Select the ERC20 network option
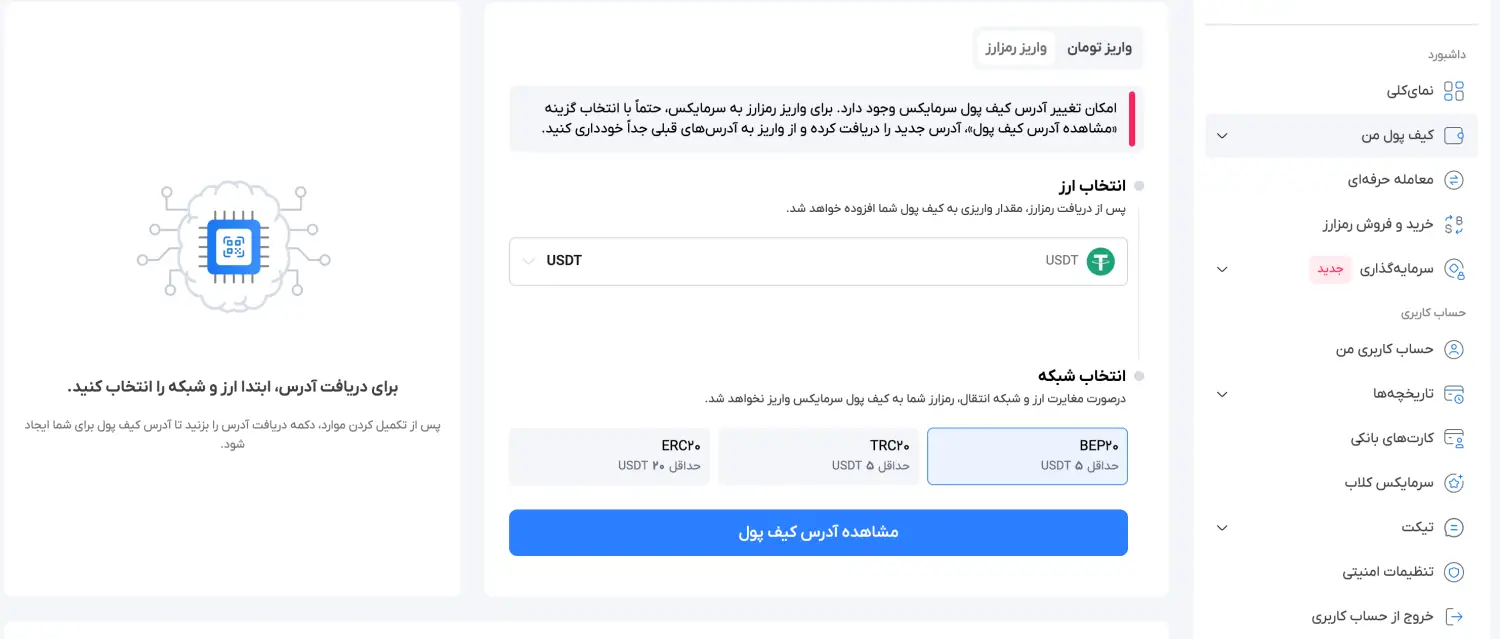 [609, 455]
